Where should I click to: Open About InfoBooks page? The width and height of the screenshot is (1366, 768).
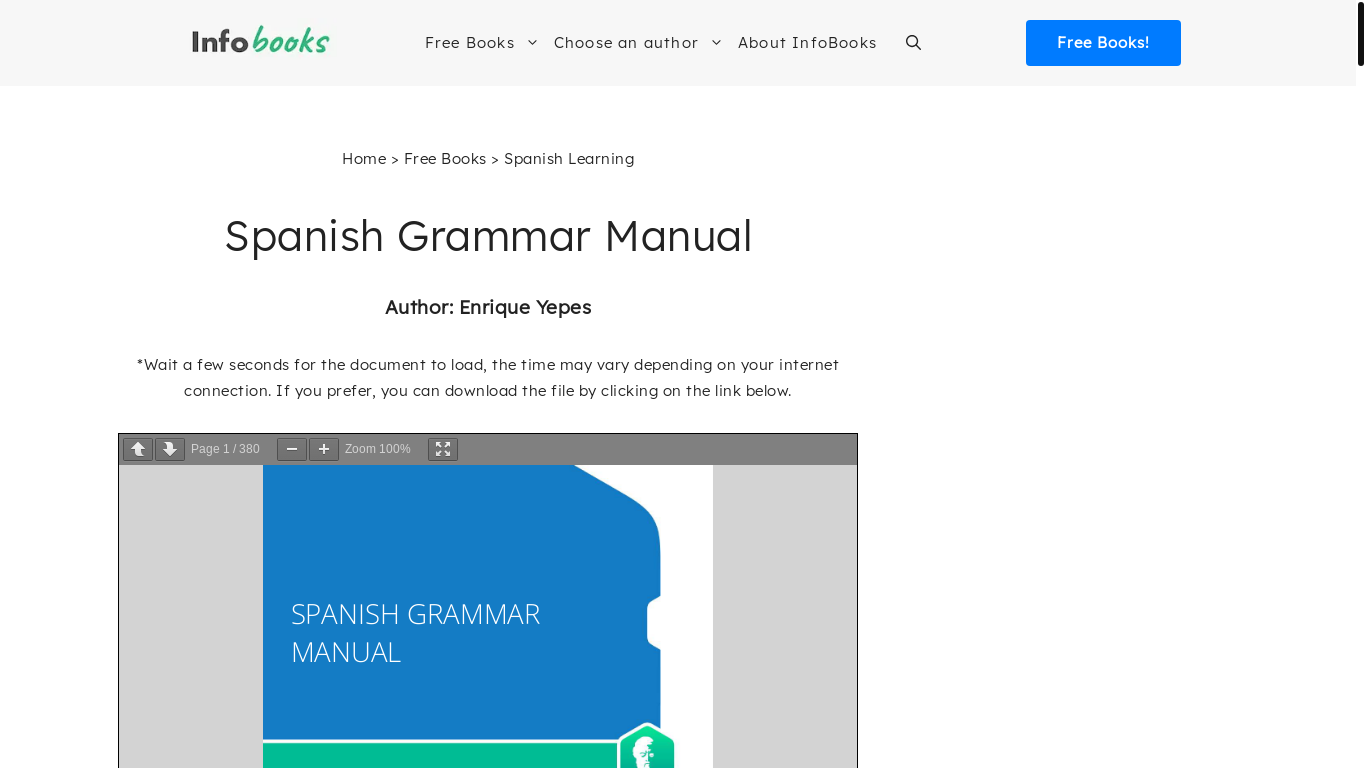click(x=807, y=42)
